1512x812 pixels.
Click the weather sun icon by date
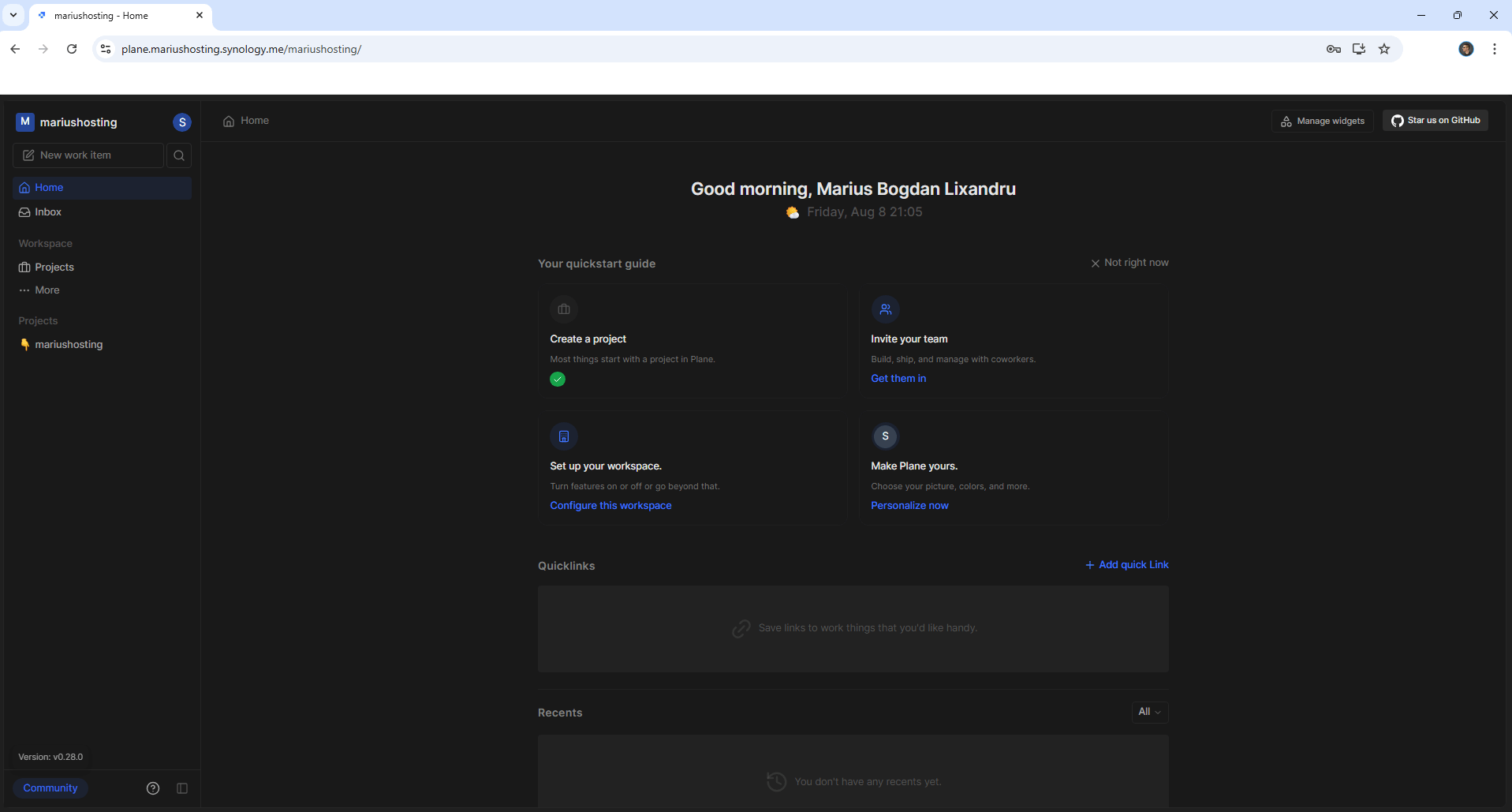793,212
